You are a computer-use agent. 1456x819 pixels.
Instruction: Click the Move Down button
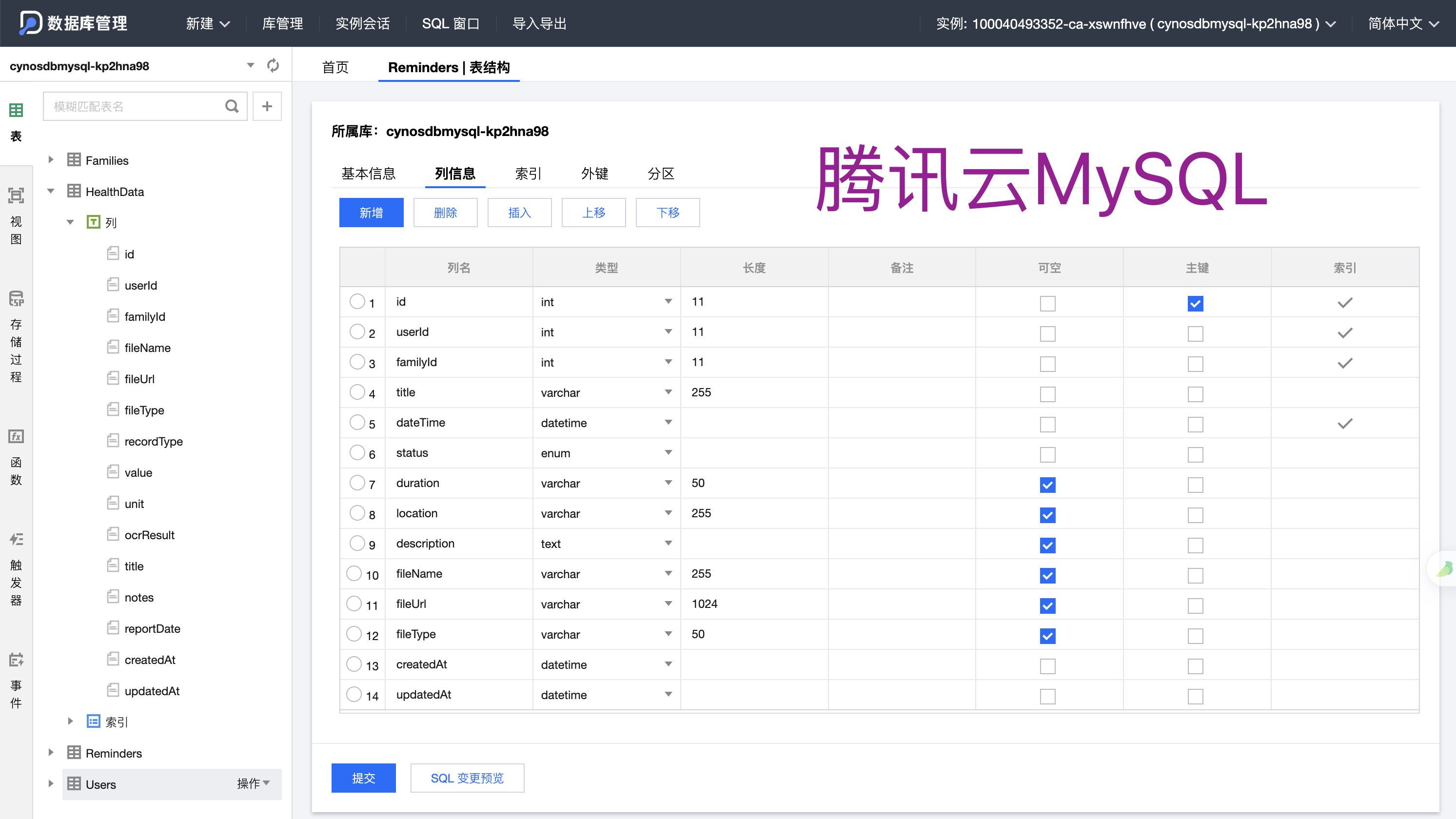(668, 213)
